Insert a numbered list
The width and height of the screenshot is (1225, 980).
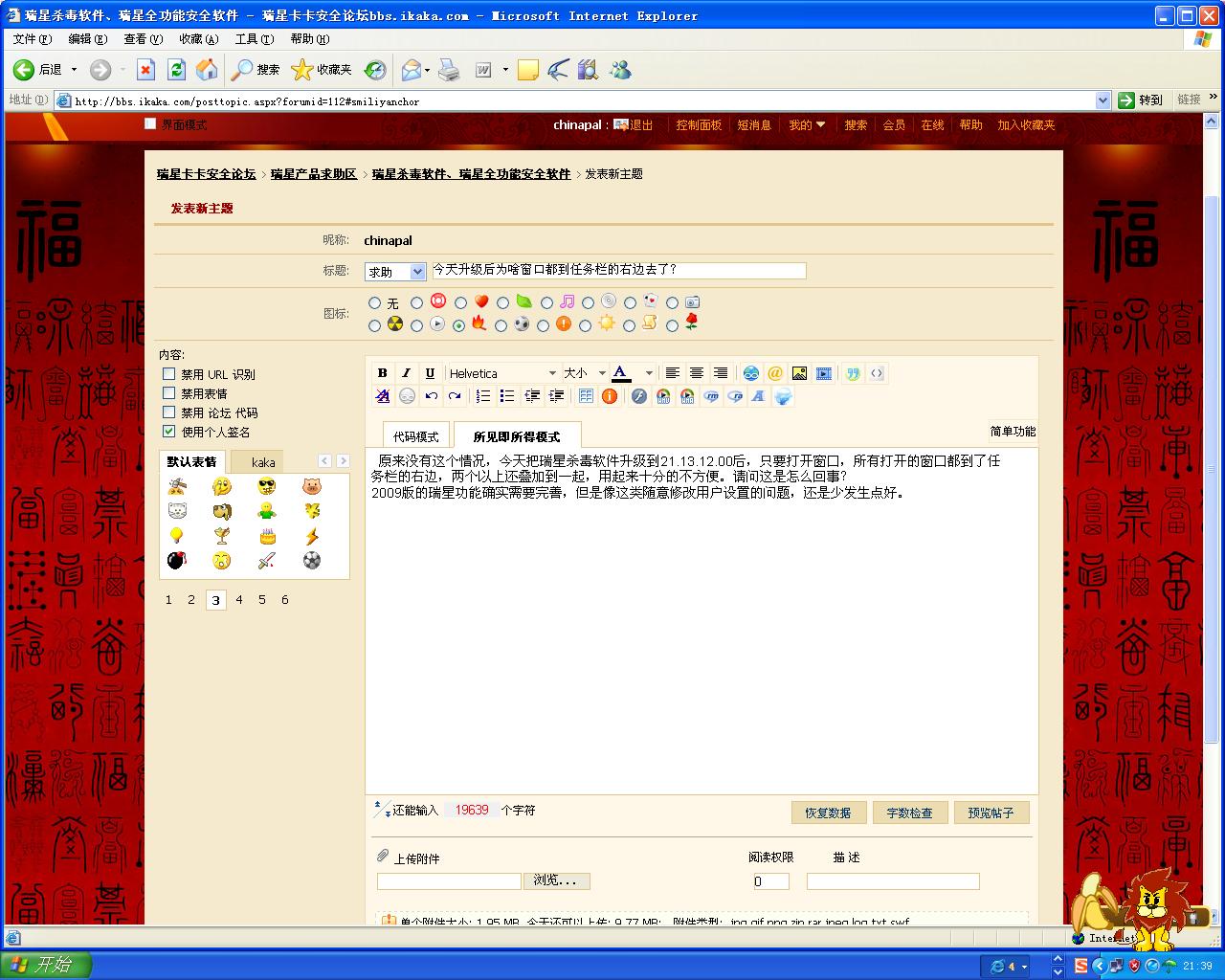click(x=483, y=396)
